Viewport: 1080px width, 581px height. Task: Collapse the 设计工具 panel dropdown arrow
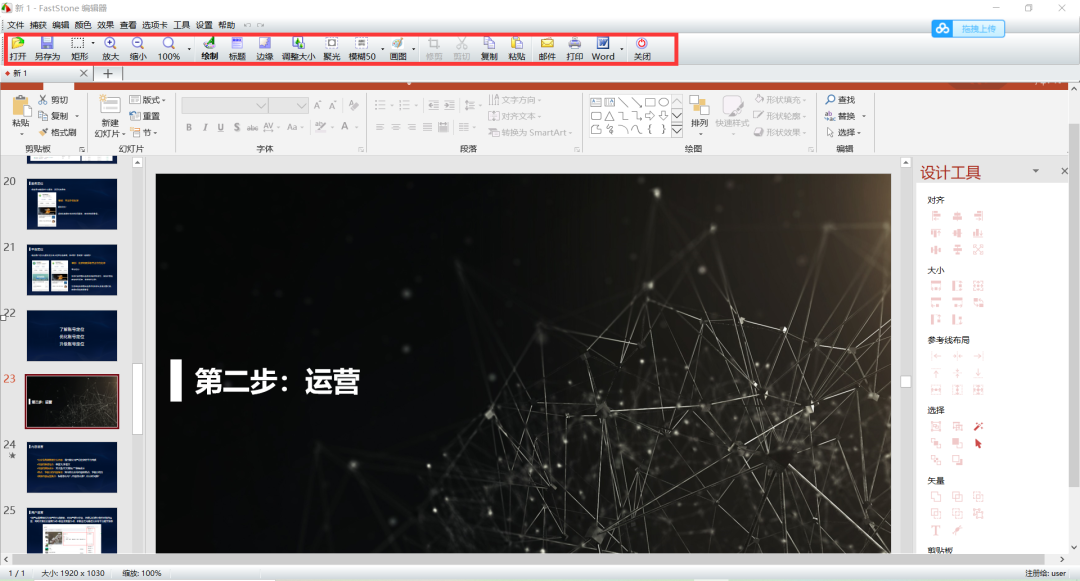click(1035, 170)
